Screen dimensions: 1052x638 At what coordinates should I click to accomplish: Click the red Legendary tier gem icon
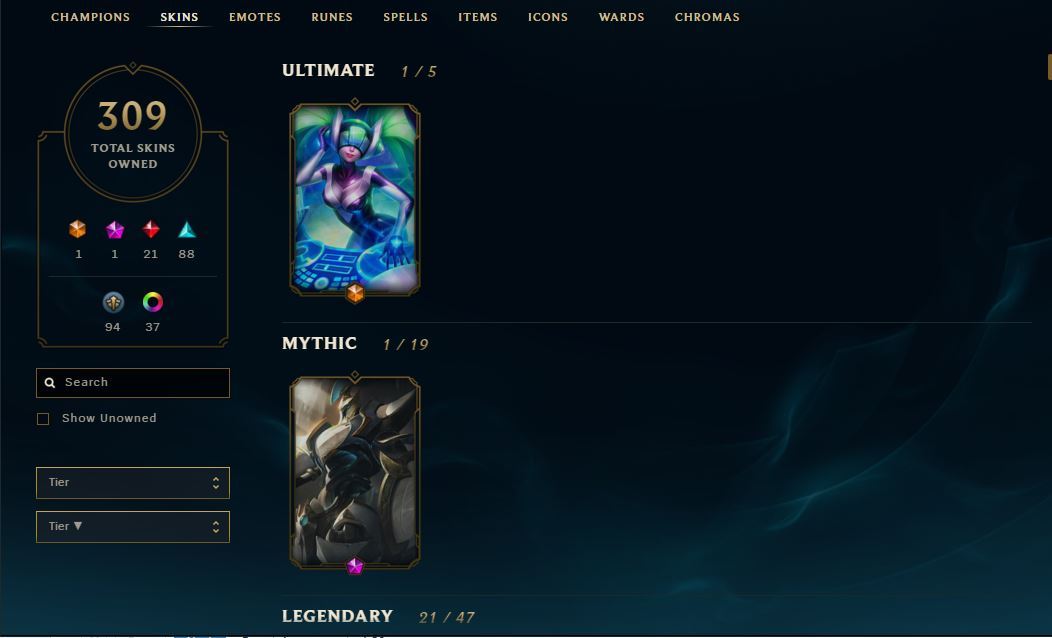coord(151,229)
